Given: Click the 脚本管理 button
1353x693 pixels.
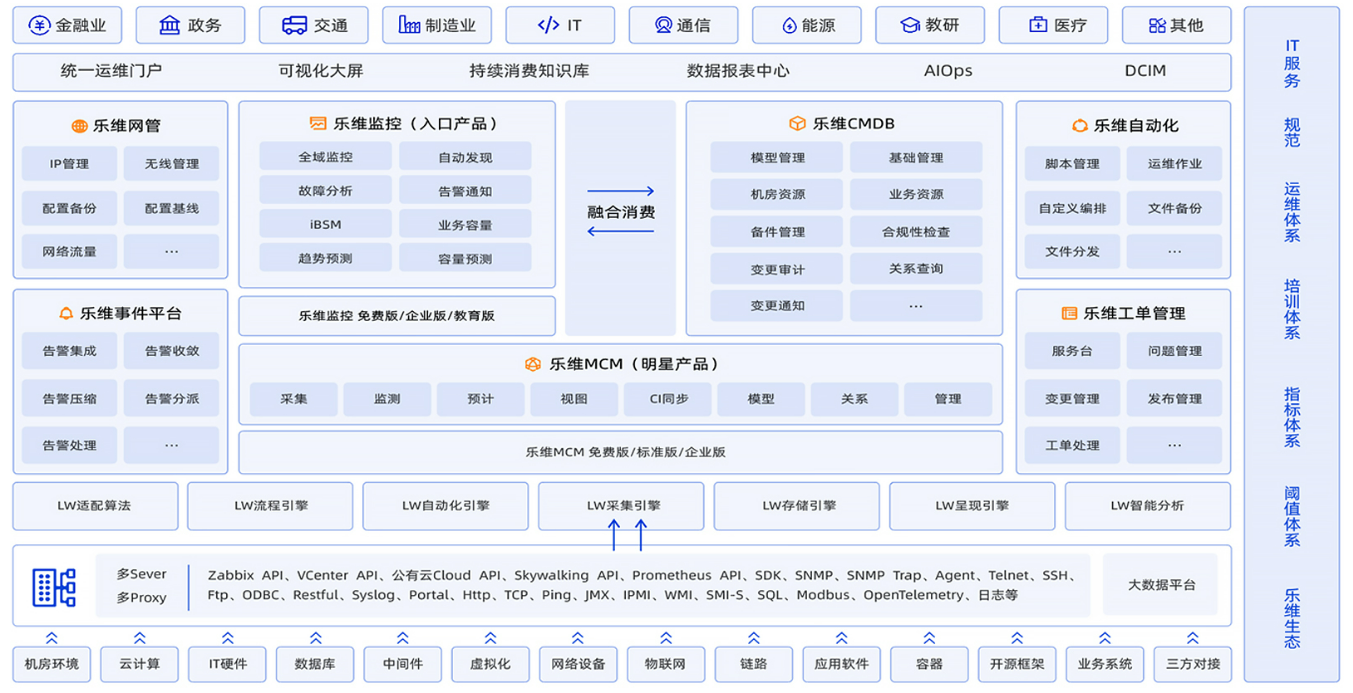Looking at the screenshot, I should point(1072,164).
